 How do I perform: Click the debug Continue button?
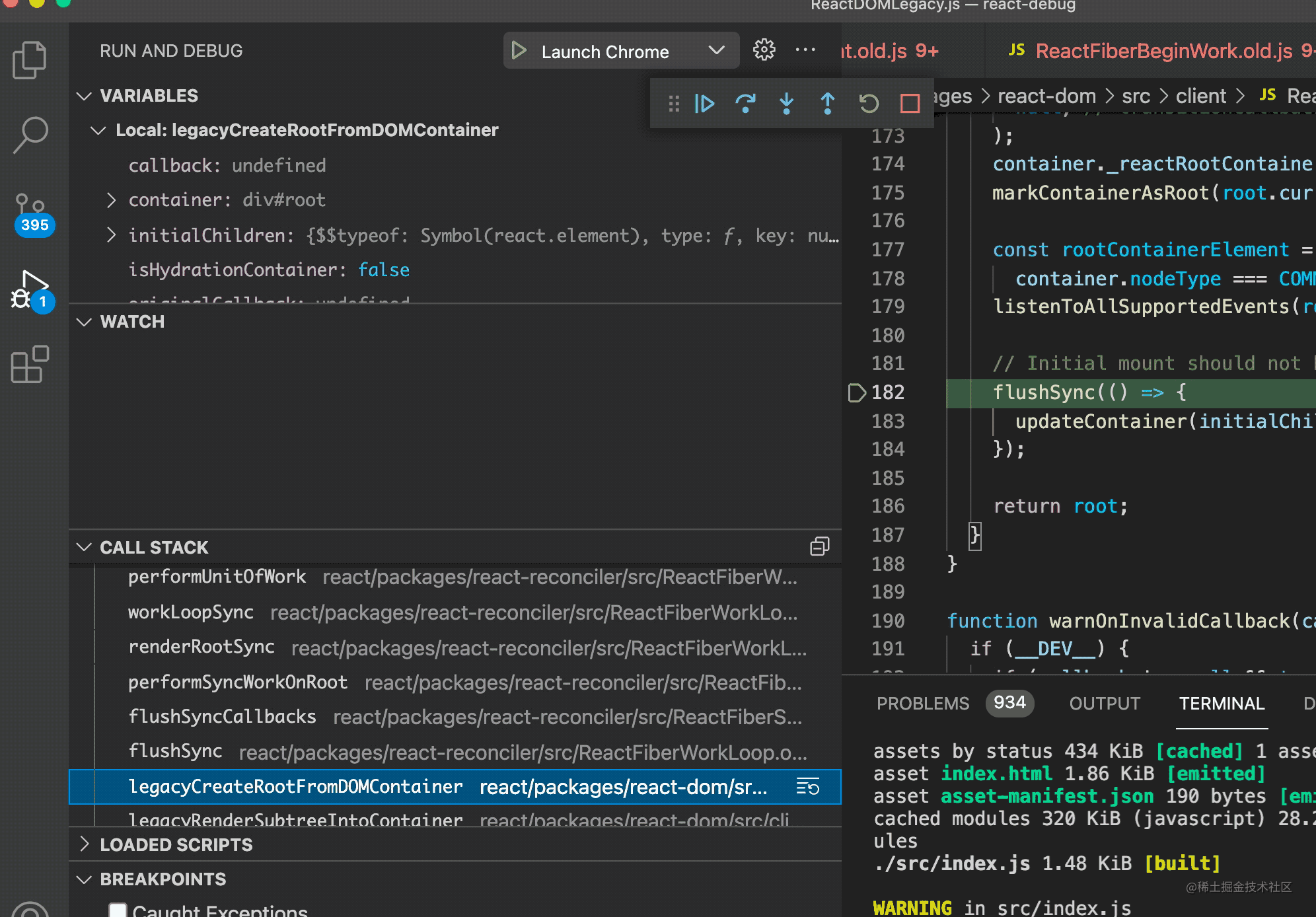pos(704,104)
